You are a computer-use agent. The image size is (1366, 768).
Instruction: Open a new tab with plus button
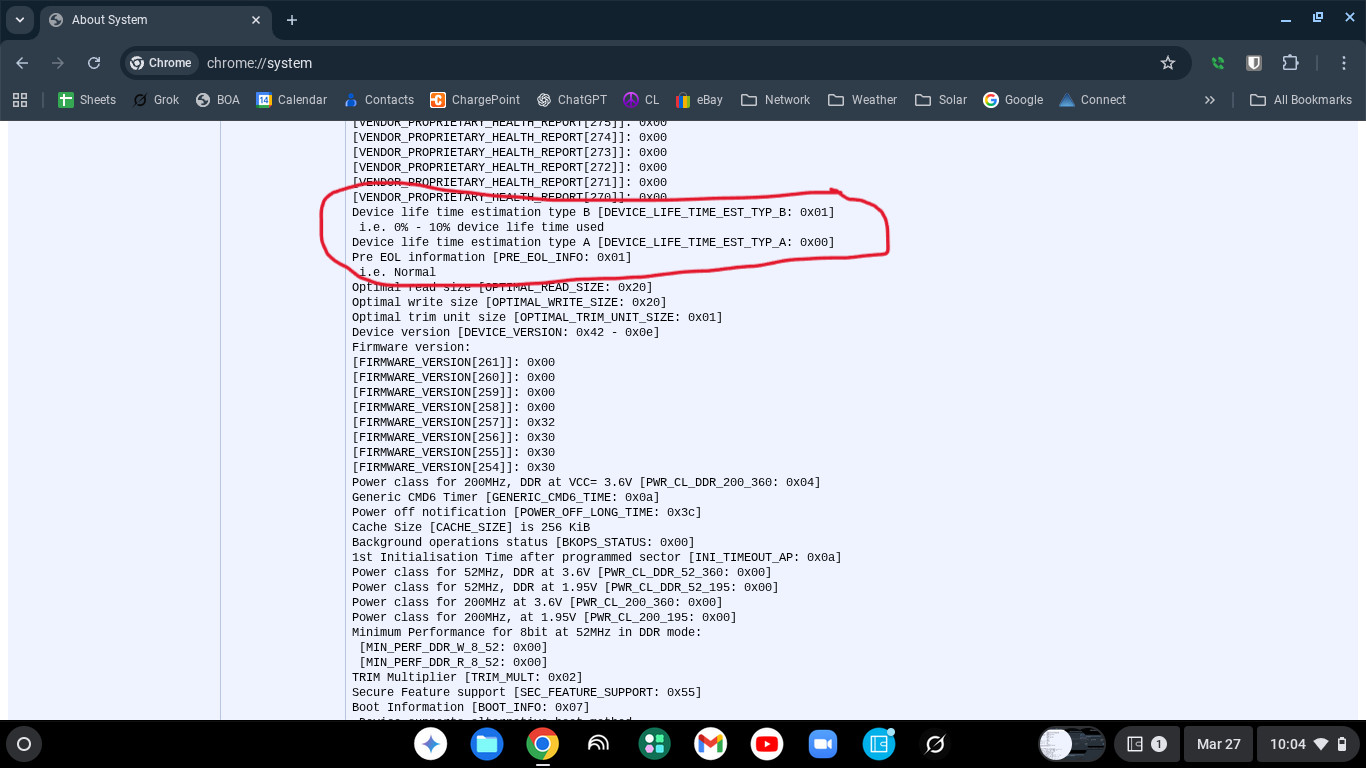[x=292, y=20]
